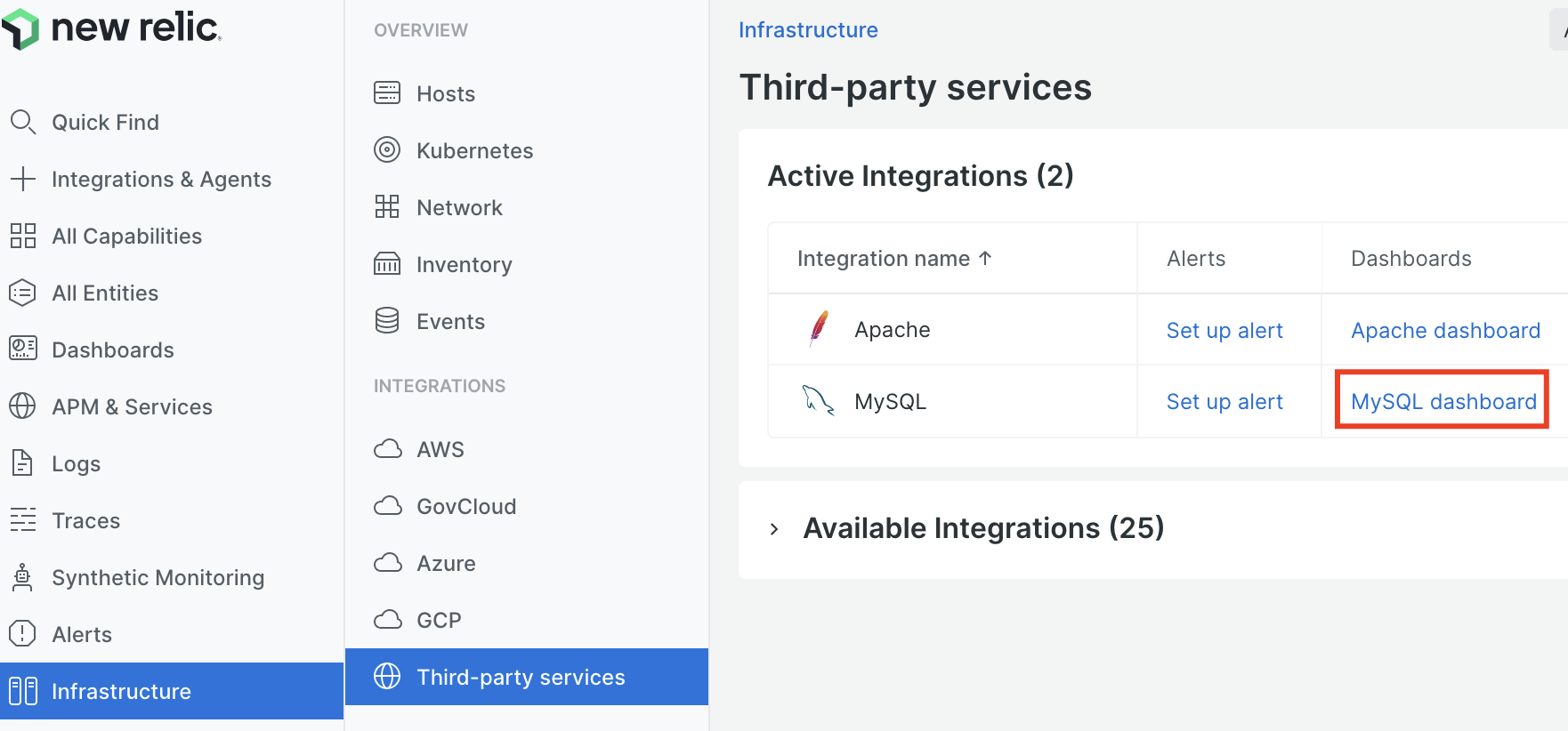Select Third-party services menu item
Viewport: 1568px width, 731px height.
[x=527, y=677]
